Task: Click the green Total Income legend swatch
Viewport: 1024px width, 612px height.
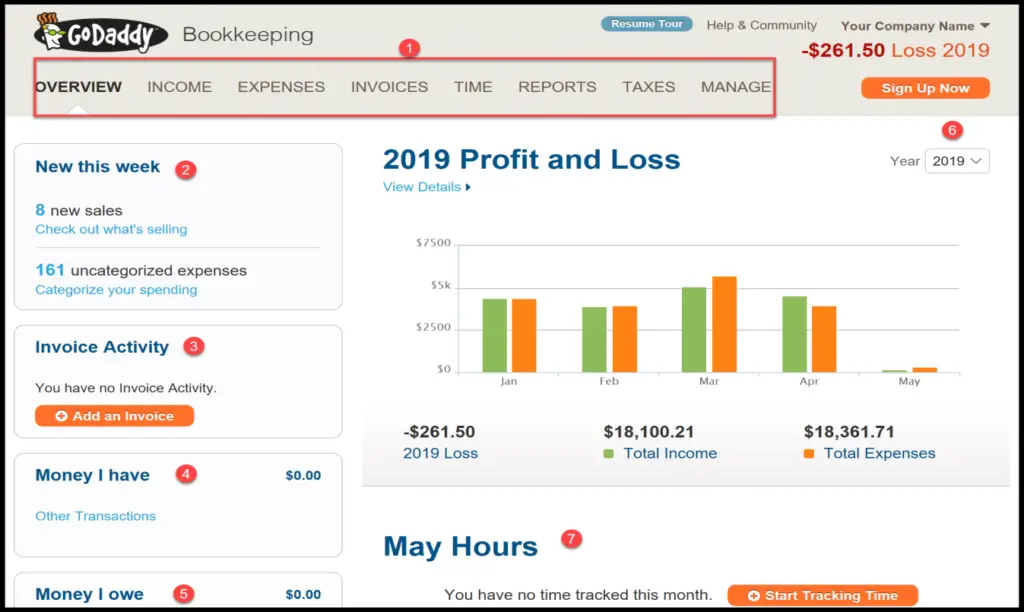Action: point(609,454)
